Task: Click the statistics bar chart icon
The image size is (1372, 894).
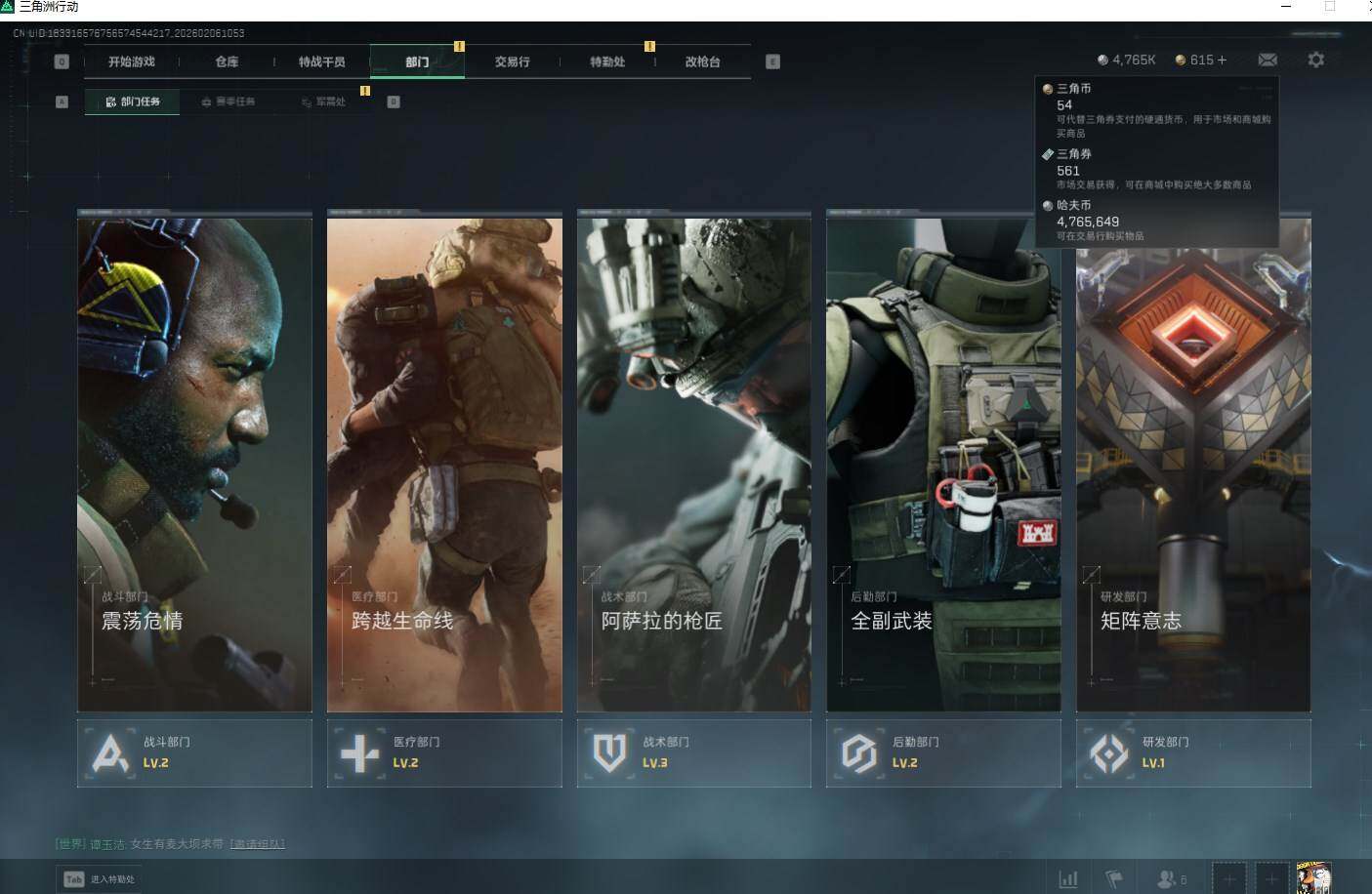Action: pos(1068,879)
